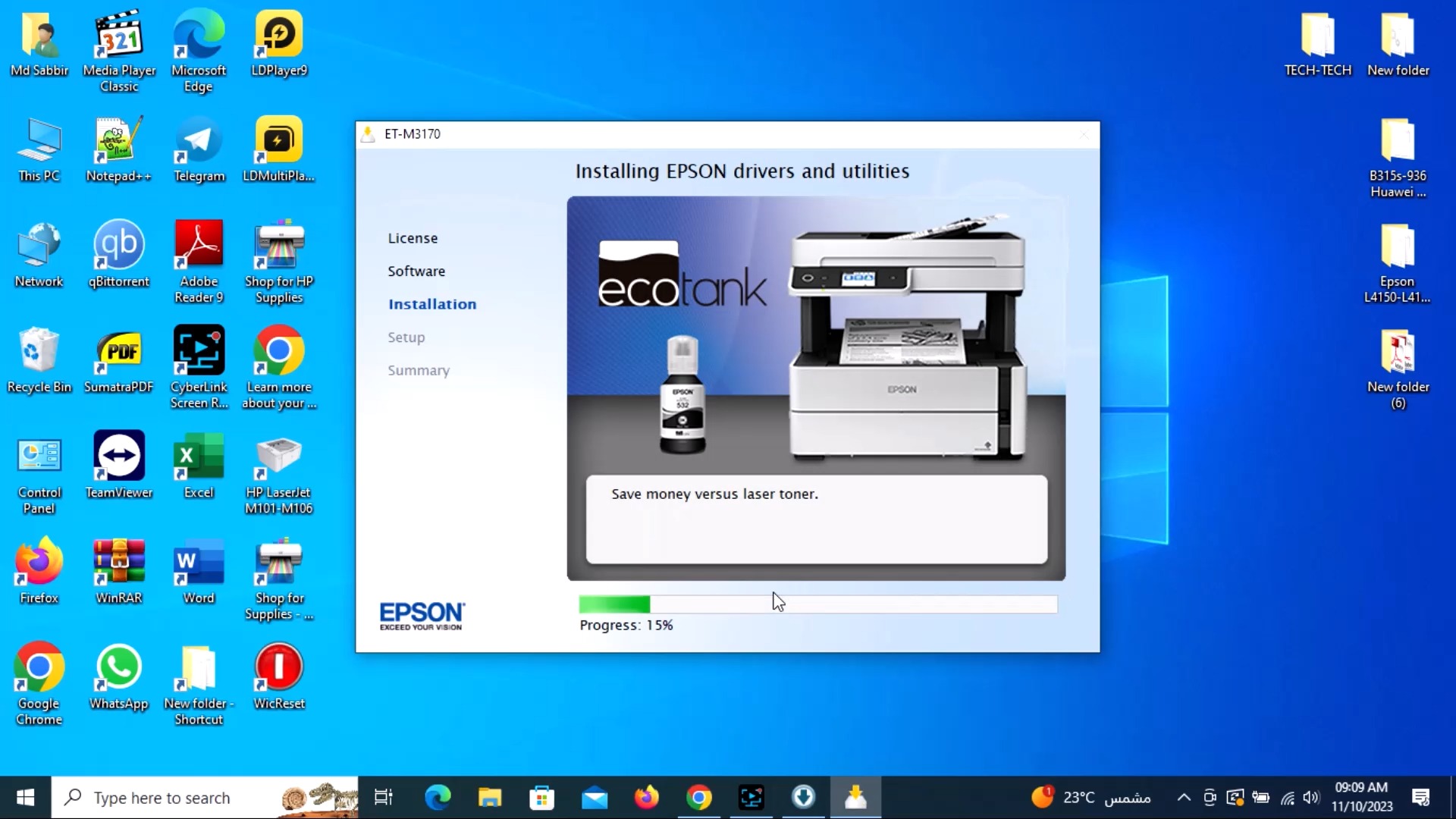
Task: Click the Telegram desktop icon
Action: point(199,149)
